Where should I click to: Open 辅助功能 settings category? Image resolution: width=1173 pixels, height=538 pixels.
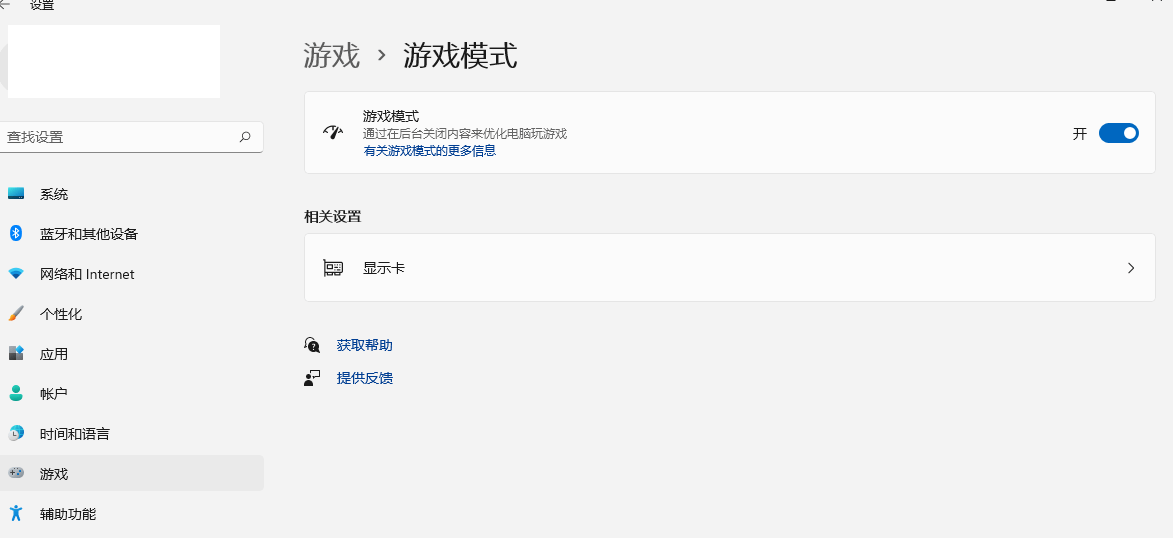132,513
